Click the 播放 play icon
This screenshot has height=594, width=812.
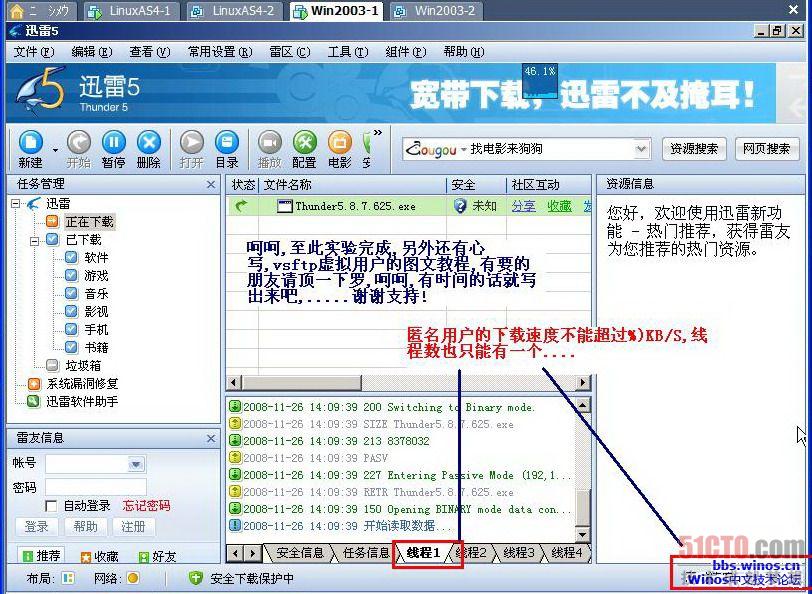(270, 142)
